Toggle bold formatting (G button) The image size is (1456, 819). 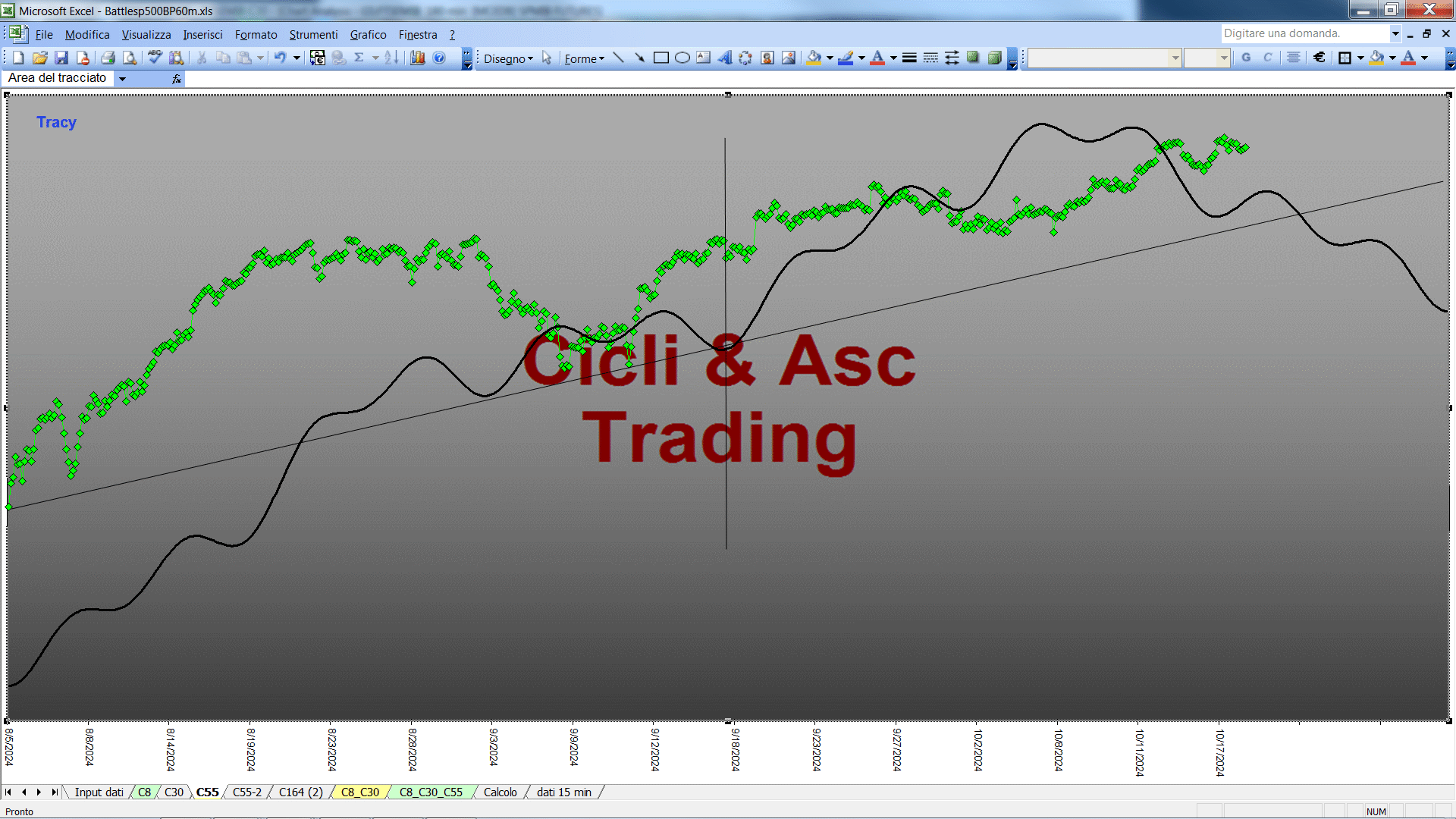(x=1246, y=58)
